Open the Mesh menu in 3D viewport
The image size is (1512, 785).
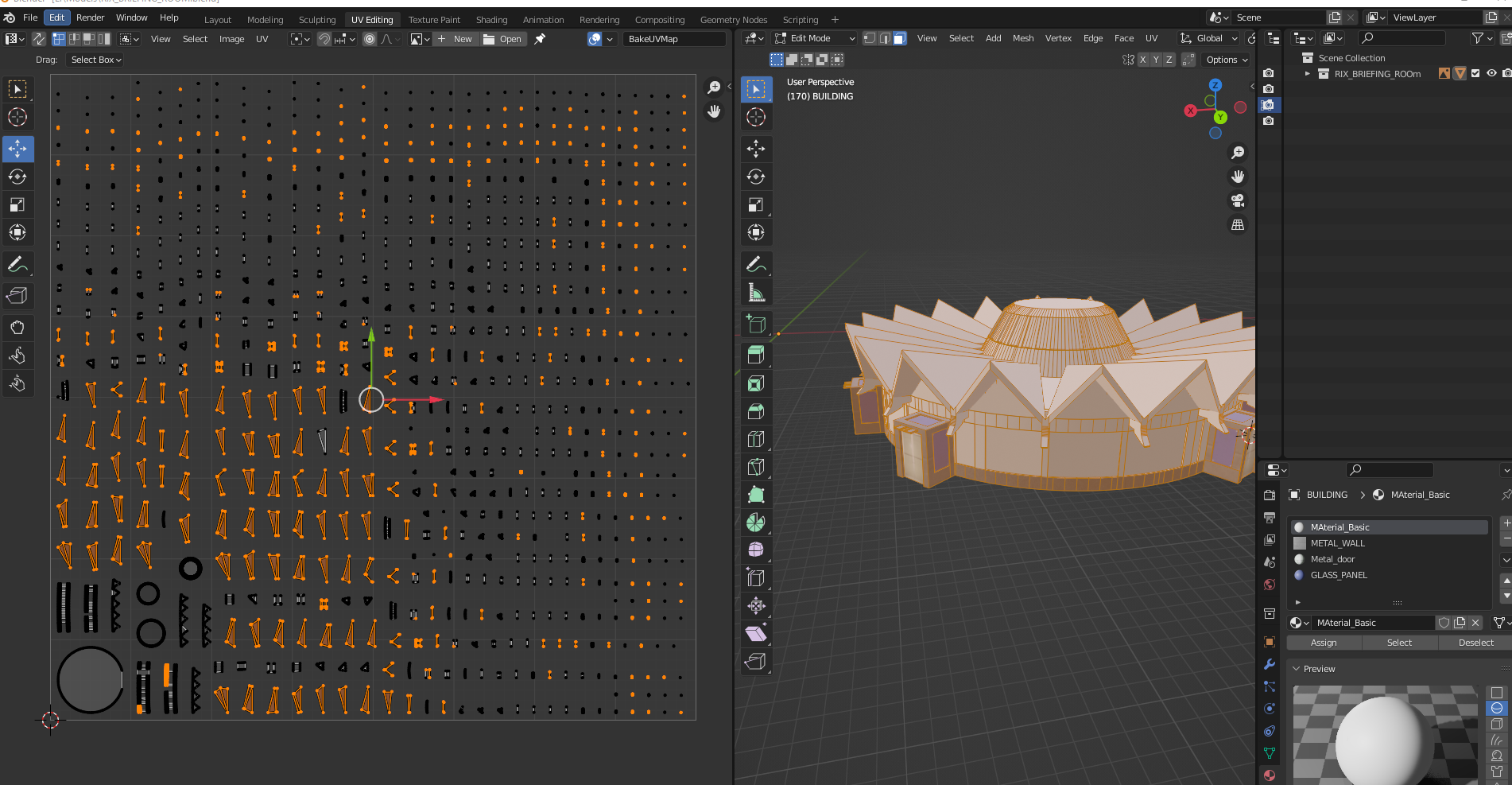(1023, 38)
